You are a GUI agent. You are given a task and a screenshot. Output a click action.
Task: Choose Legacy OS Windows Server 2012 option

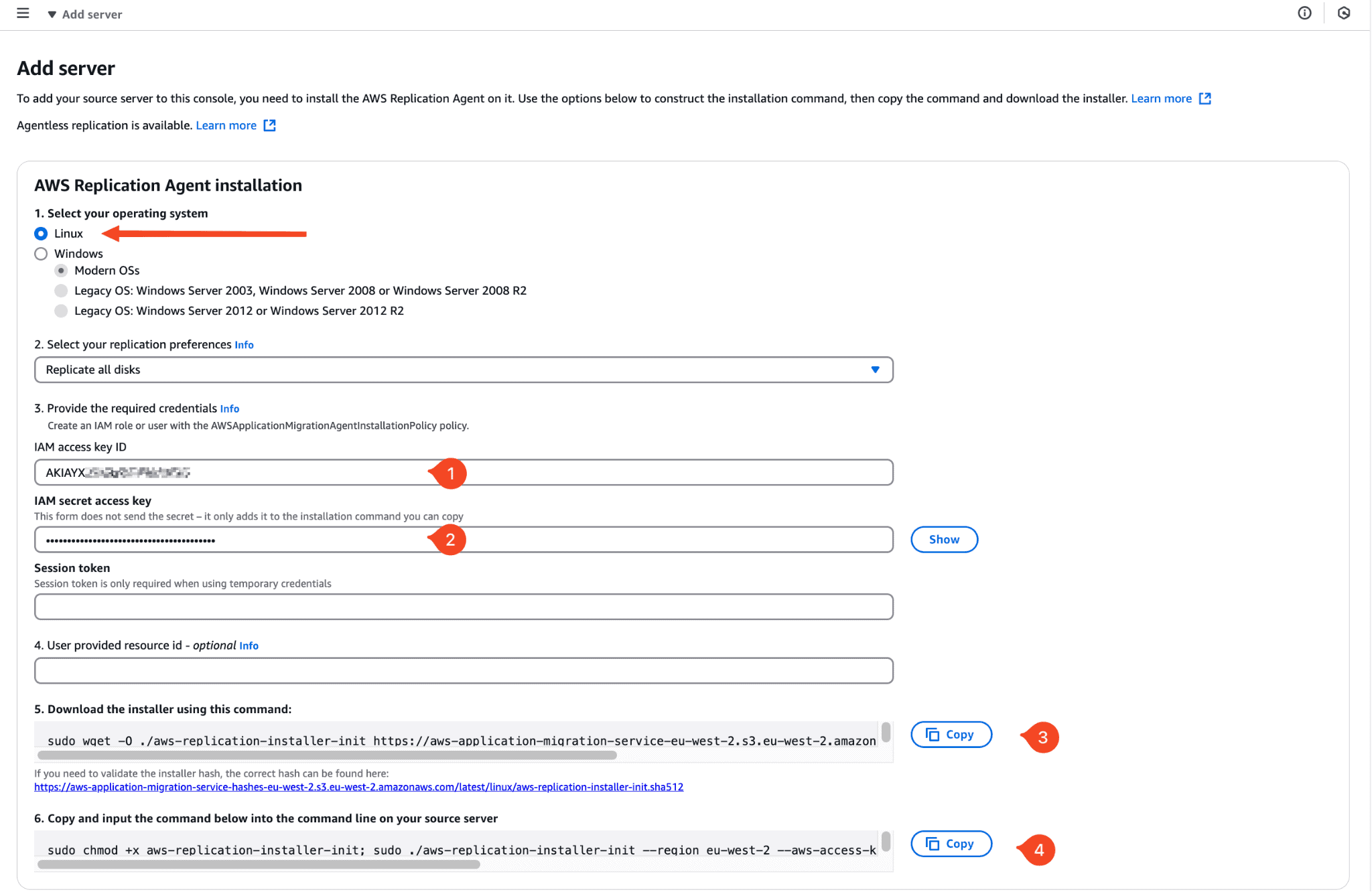point(61,311)
